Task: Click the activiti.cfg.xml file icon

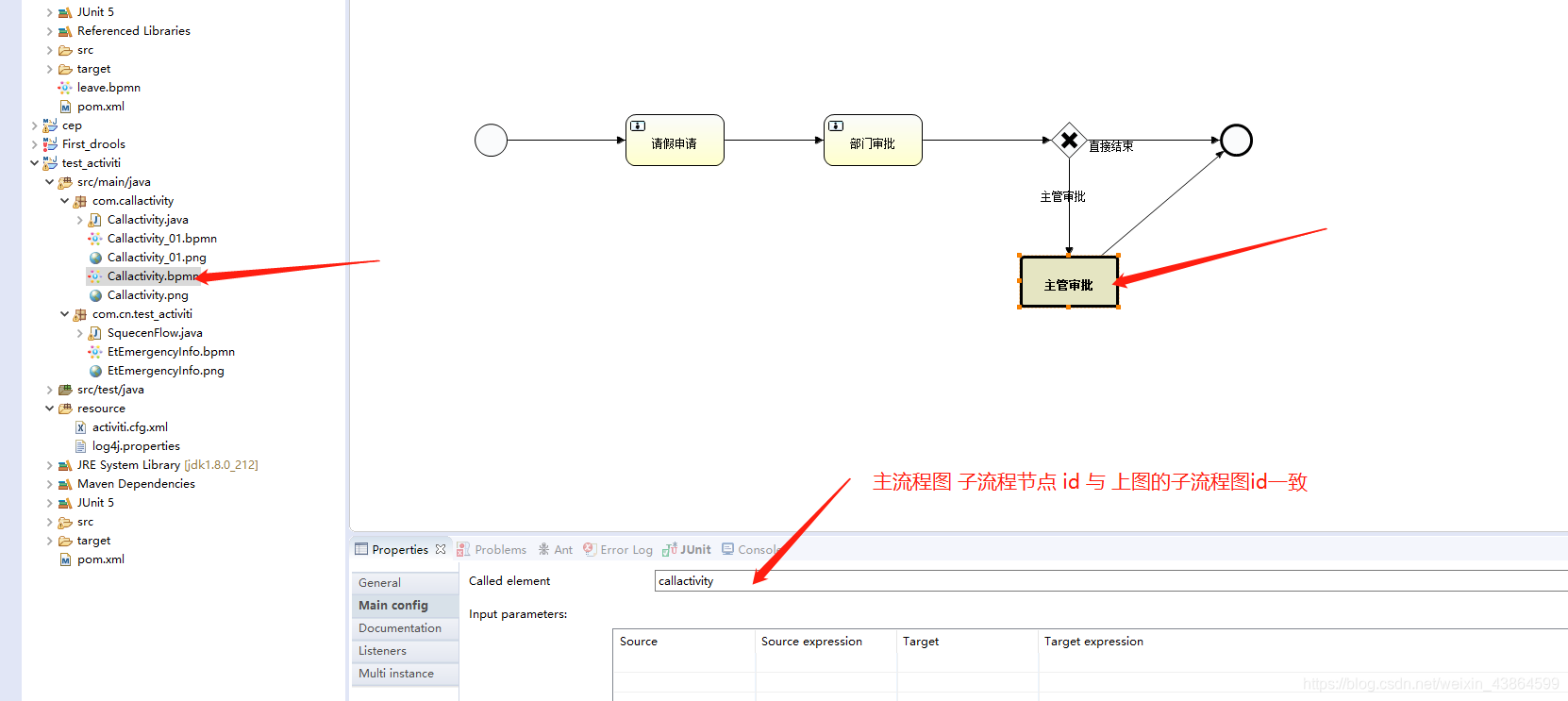Action: coord(80,427)
